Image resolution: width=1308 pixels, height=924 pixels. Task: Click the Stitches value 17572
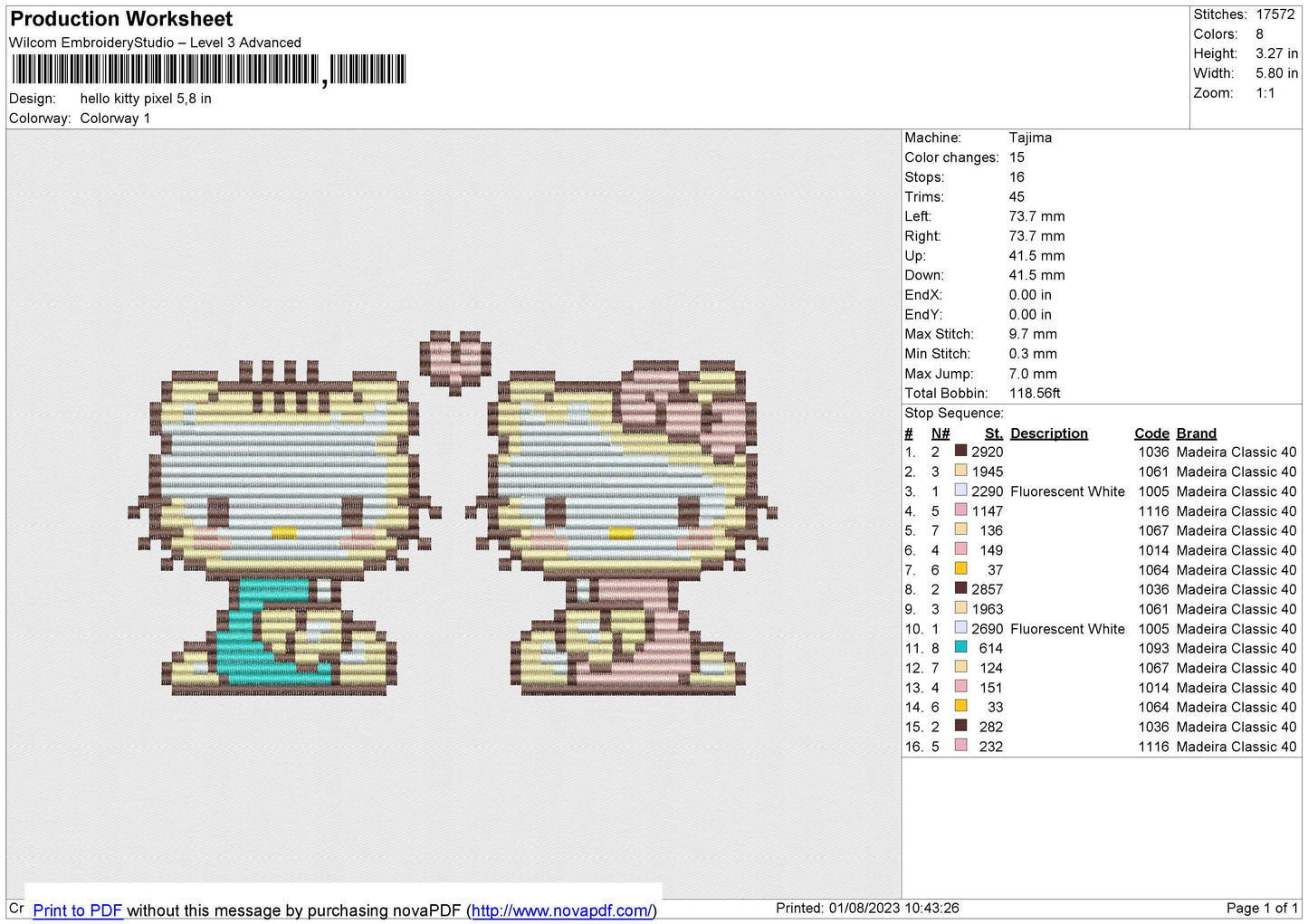1275,14
